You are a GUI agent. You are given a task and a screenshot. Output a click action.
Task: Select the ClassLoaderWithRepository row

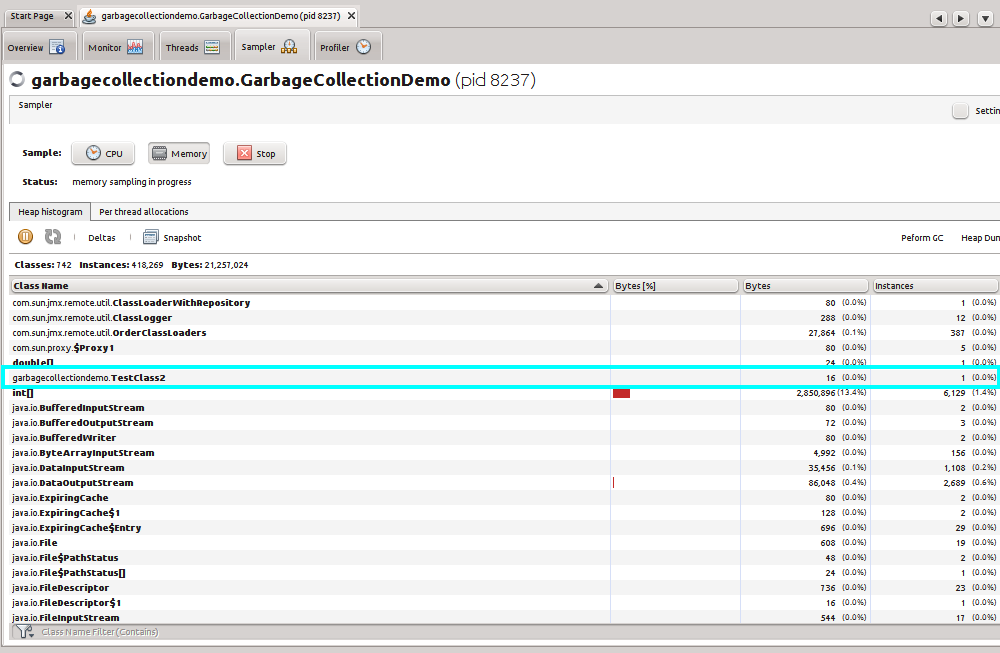coord(504,303)
